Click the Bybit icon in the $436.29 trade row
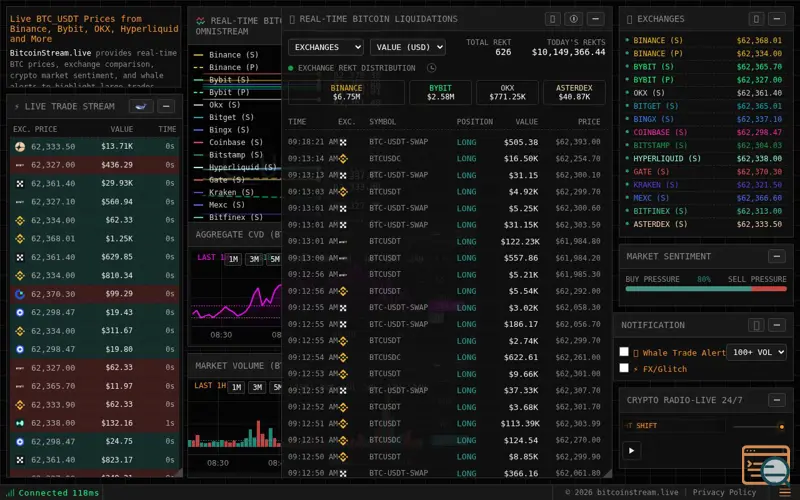800x500 pixels. tap(20, 165)
